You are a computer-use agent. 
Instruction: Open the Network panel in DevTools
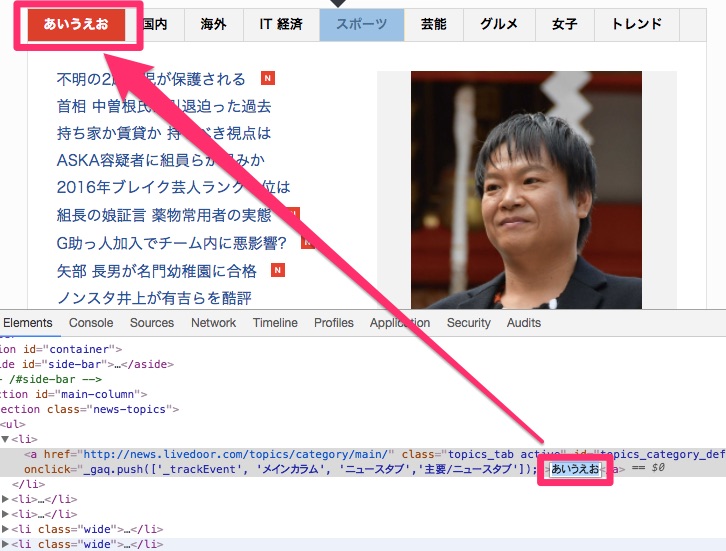[213, 323]
